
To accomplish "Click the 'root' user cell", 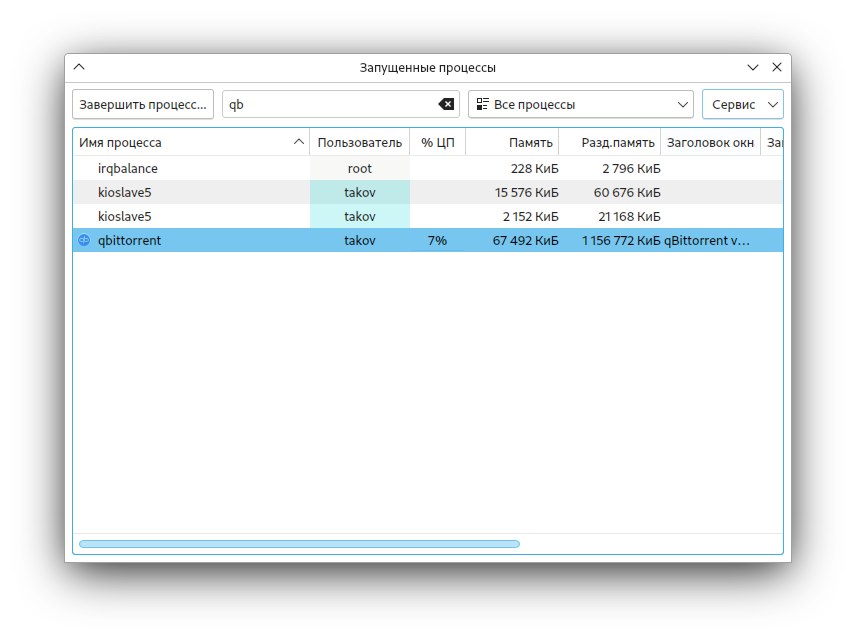I will pos(360,168).
